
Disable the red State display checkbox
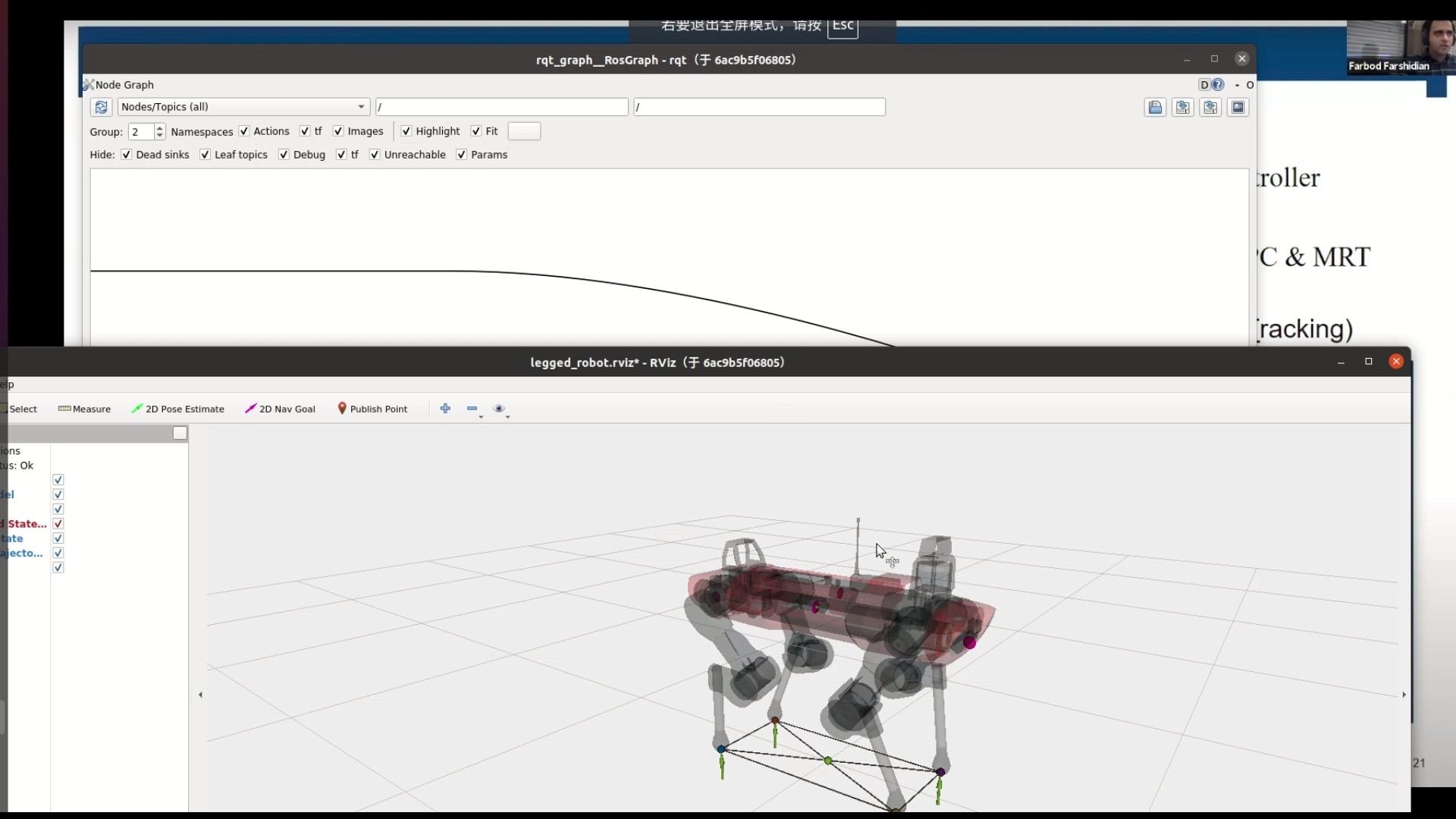[x=58, y=524]
